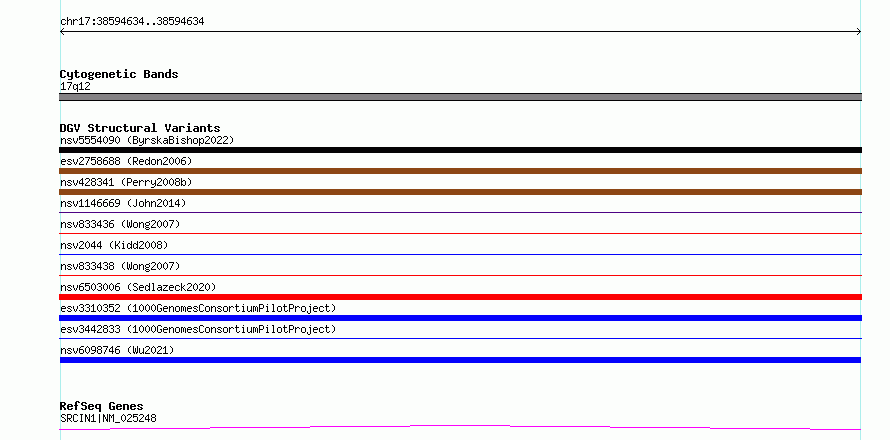The width and height of the screenshot is (890, 440).
Task: Open variant nsv428341 (Perry2008b) label
Action: coord(126,182)
